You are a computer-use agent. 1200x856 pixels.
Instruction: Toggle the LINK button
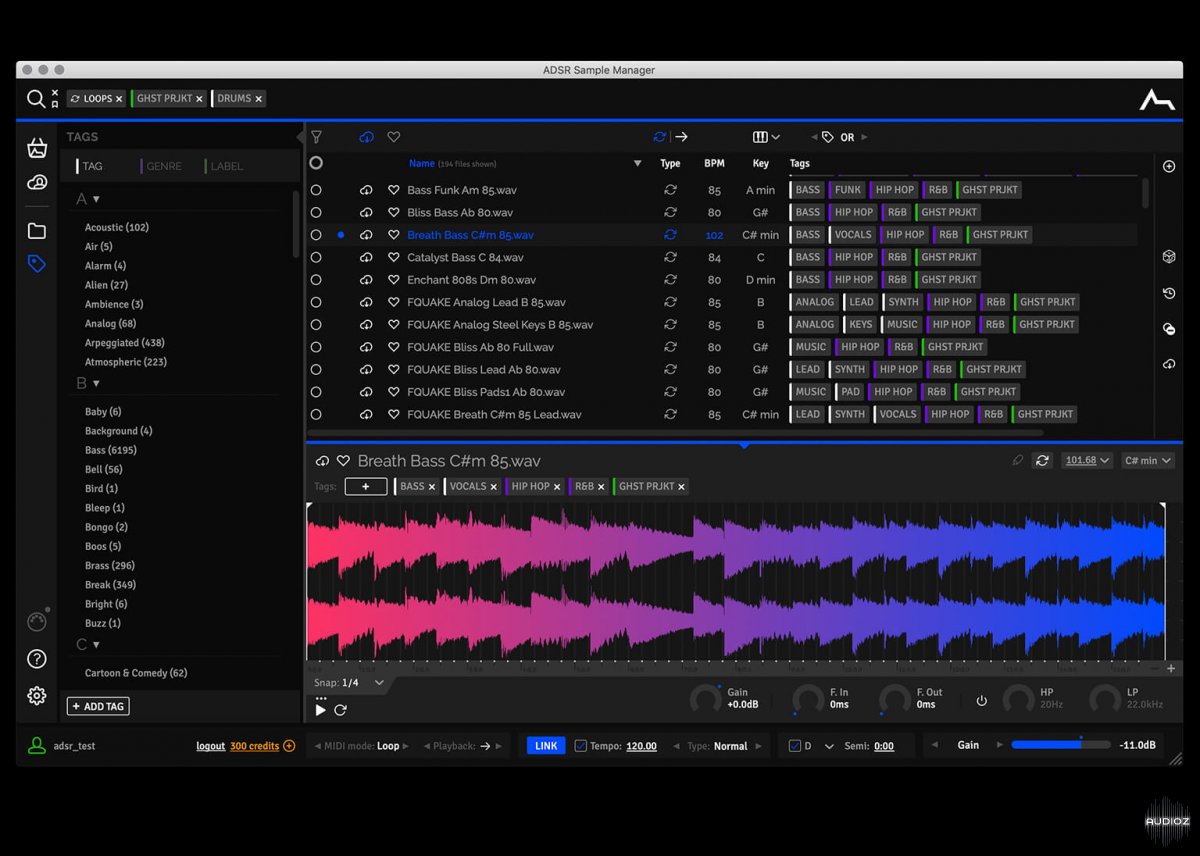(546, 746)
